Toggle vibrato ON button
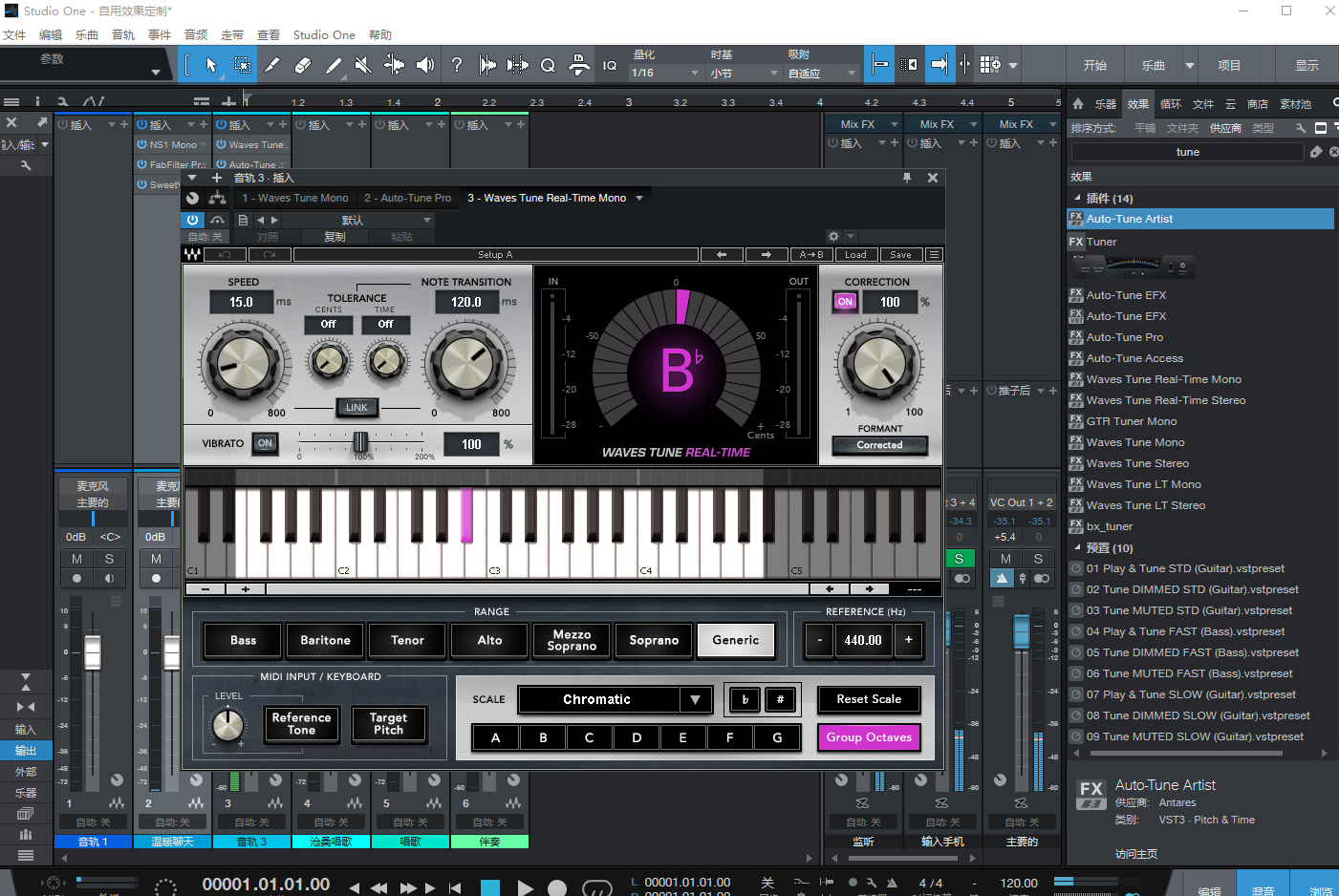This screenshot has height=896, width=1339. [x=265, y=443]
